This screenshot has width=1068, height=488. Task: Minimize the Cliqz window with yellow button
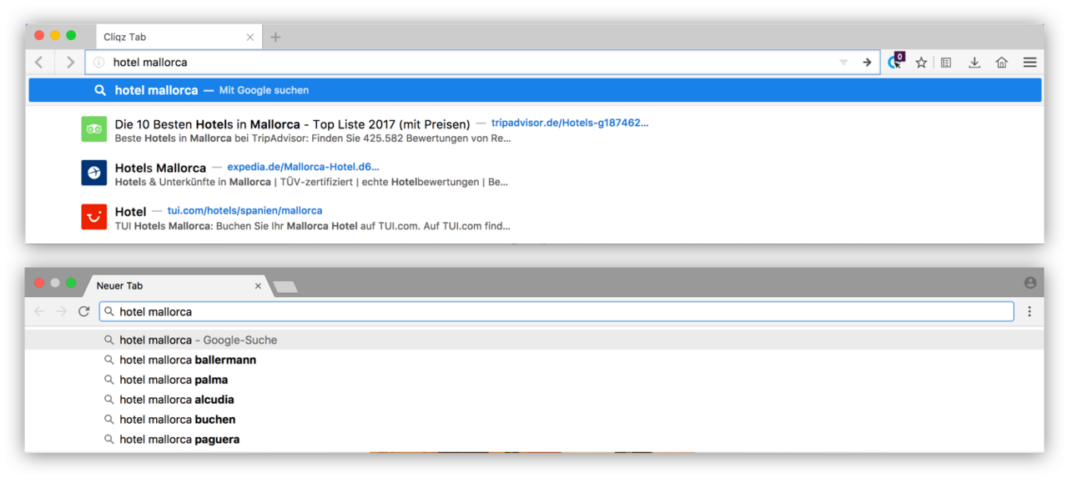tap(54, 35)
